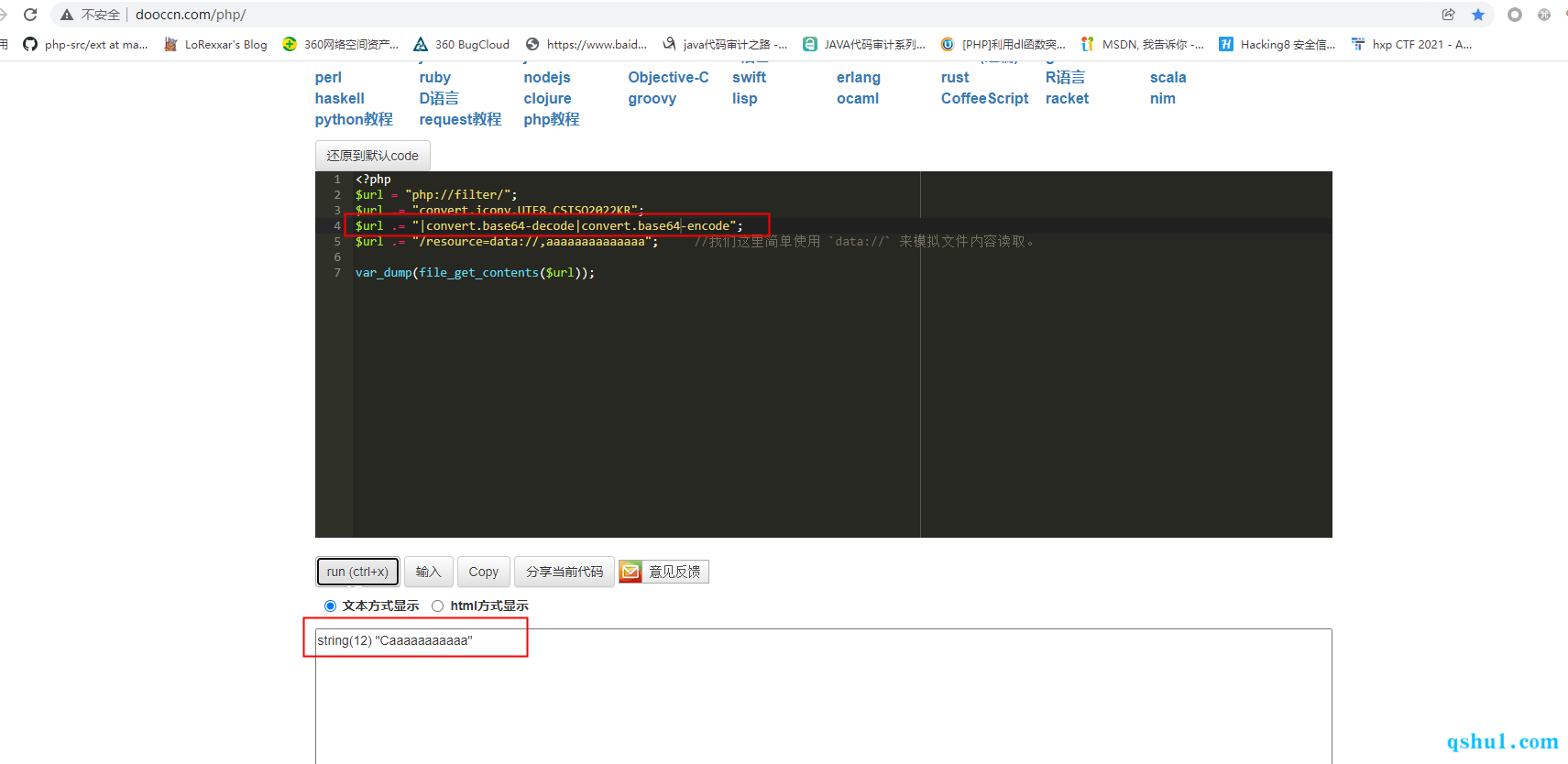Click the 输入 button
Screen dimensions: 1568x764
(428, 572)
